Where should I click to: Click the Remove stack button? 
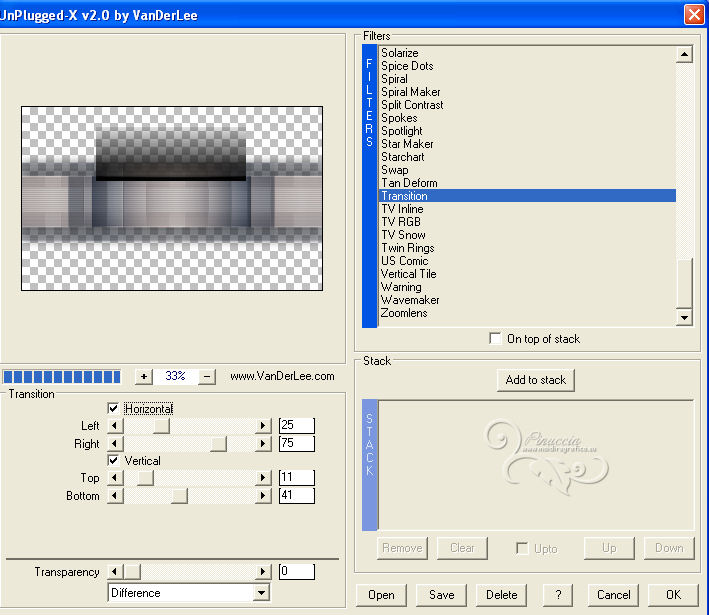pyautogui.click(x=402, y=548)
